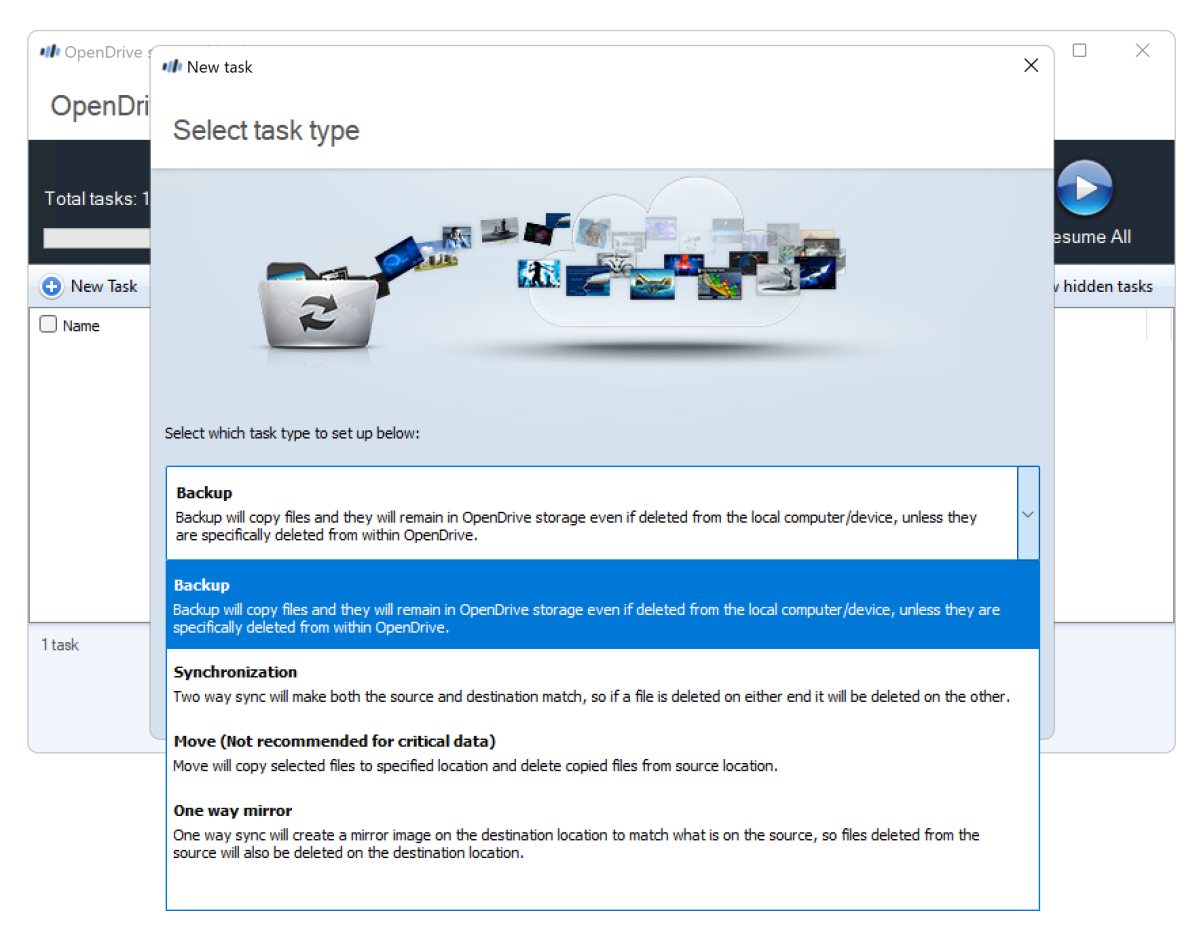1199x930 pixels.
Task: Click the OpenDrive logo in New task title bar
Action: point(172,67)
